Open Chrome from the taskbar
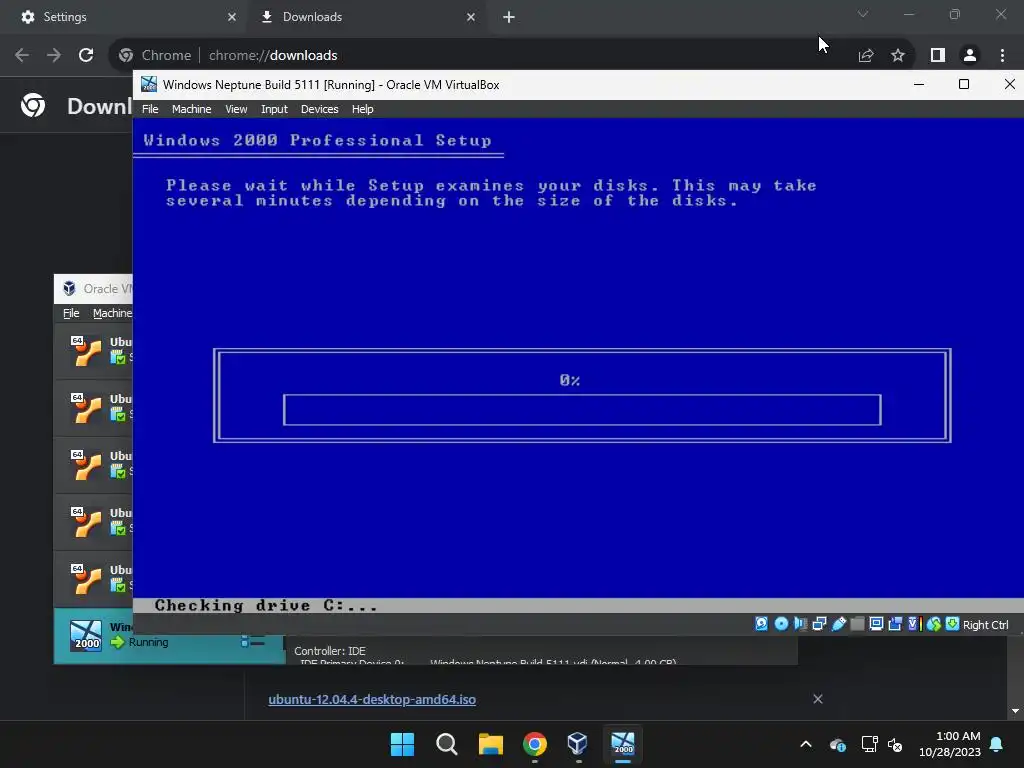The height and width of the screenshot is (768, 1024). 534,744
